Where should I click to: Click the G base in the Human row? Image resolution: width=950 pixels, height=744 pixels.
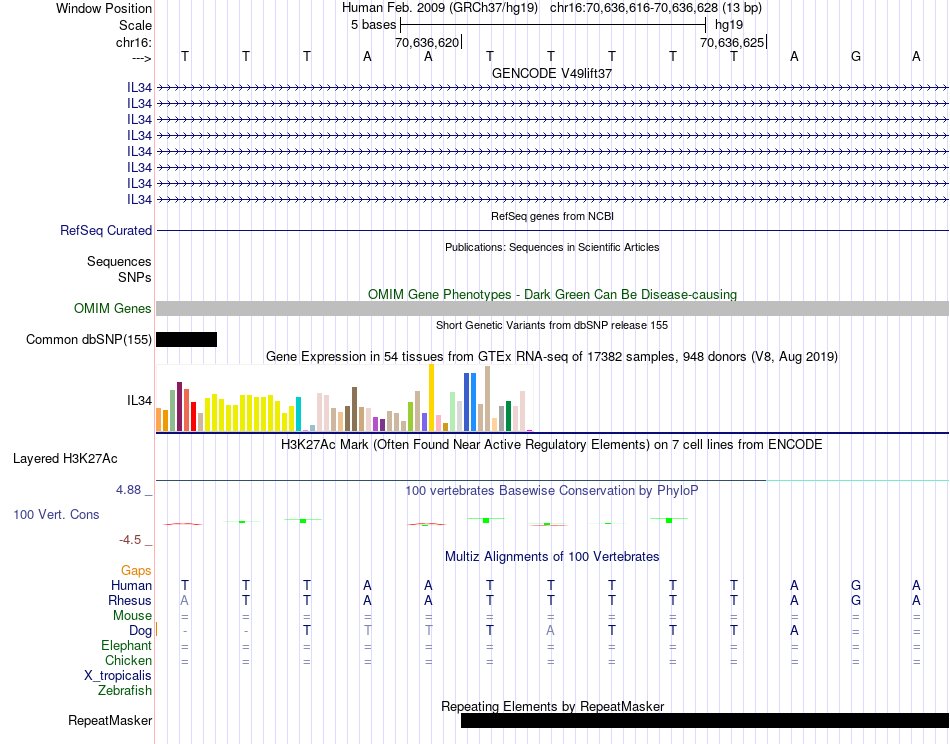pyautogui.click(x=855, y=585)
